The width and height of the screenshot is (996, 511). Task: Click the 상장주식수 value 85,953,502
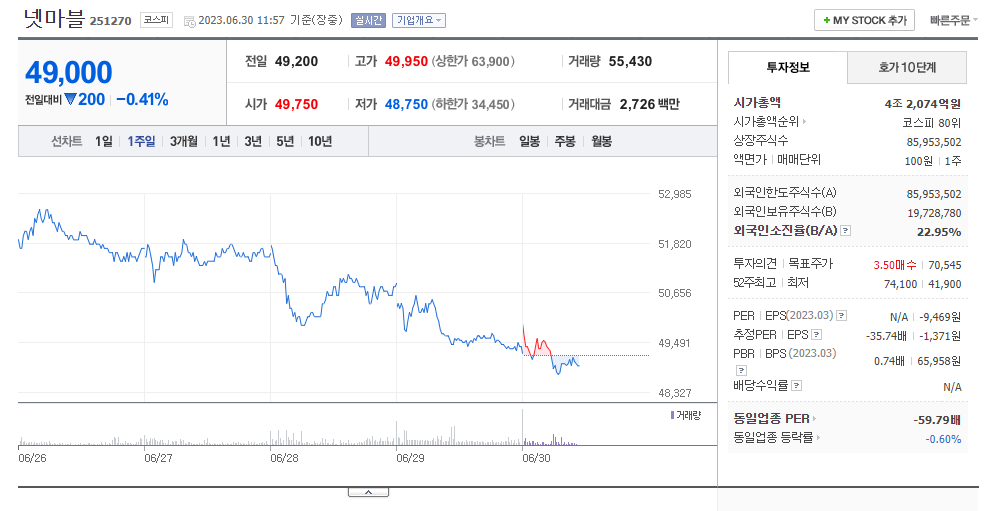[x=934, y=142]
